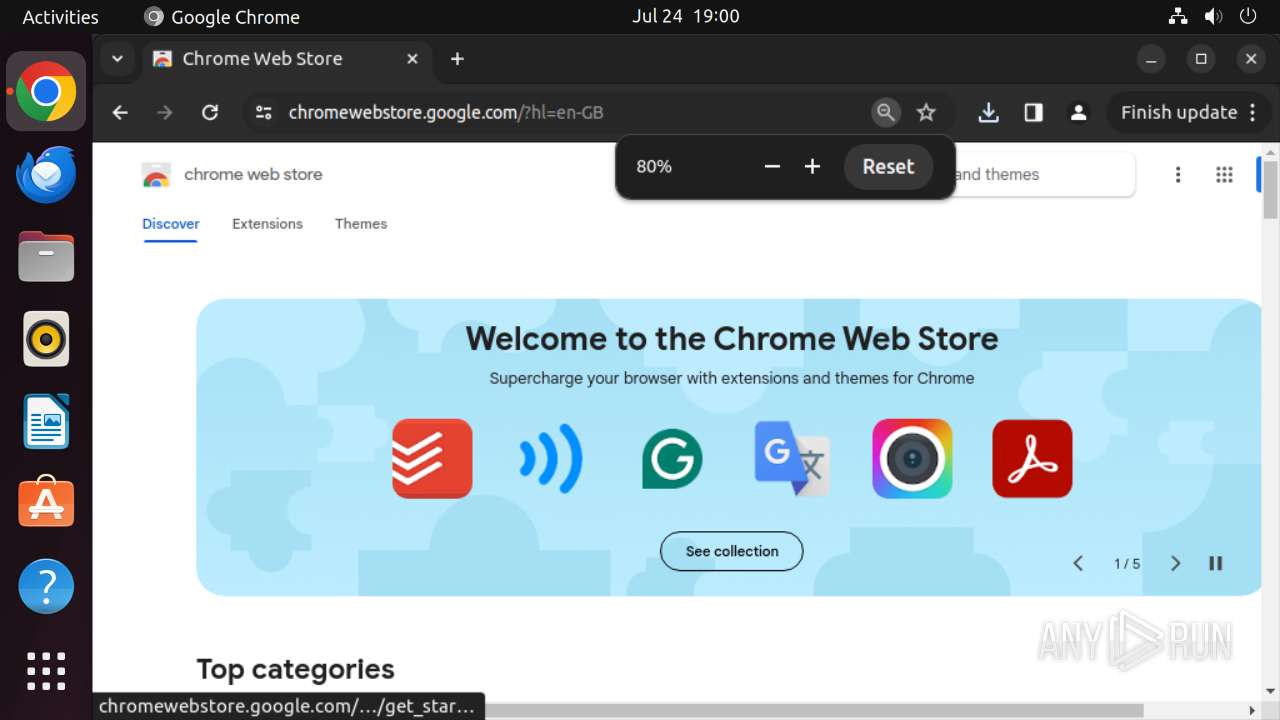Click the zoom magnifier icon in address bar

point(885,113)
